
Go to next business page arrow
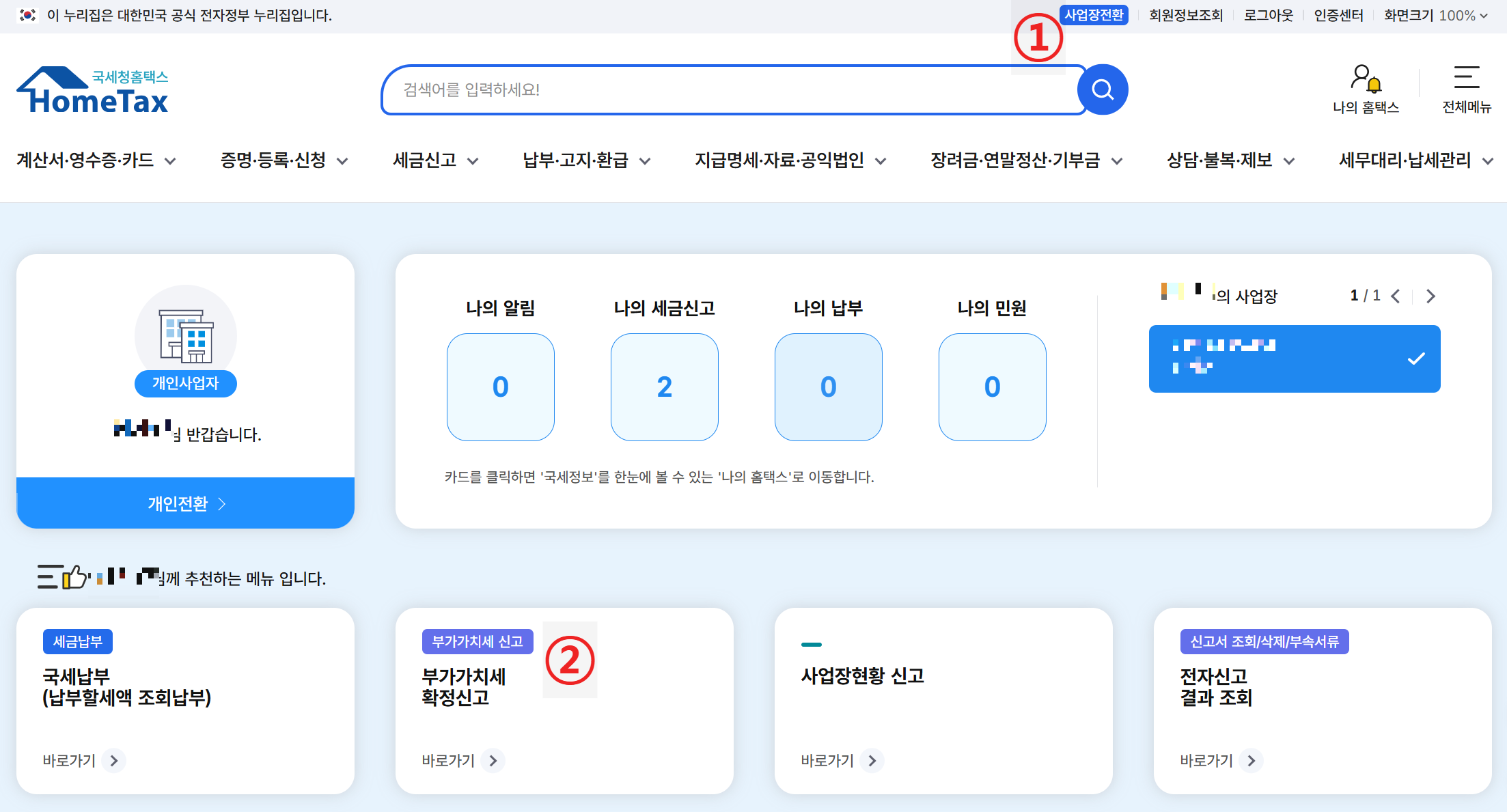point(1430,296)
